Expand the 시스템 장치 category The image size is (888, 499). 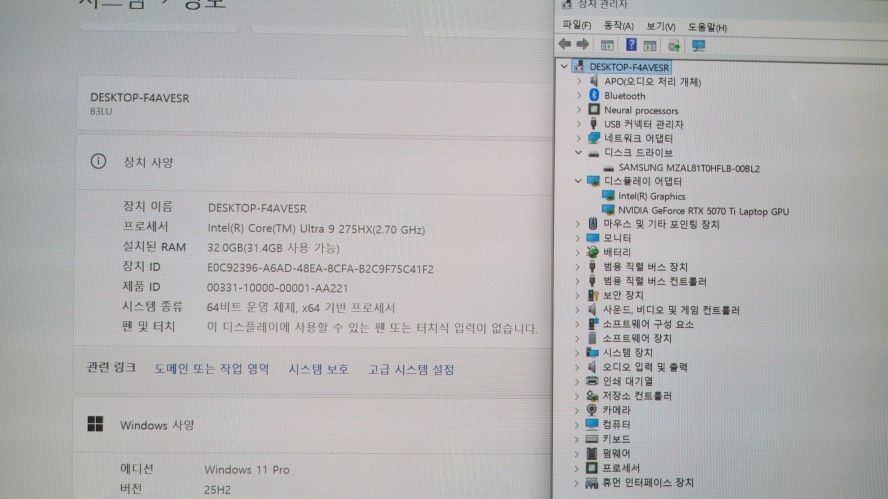[x=577, y=352]
